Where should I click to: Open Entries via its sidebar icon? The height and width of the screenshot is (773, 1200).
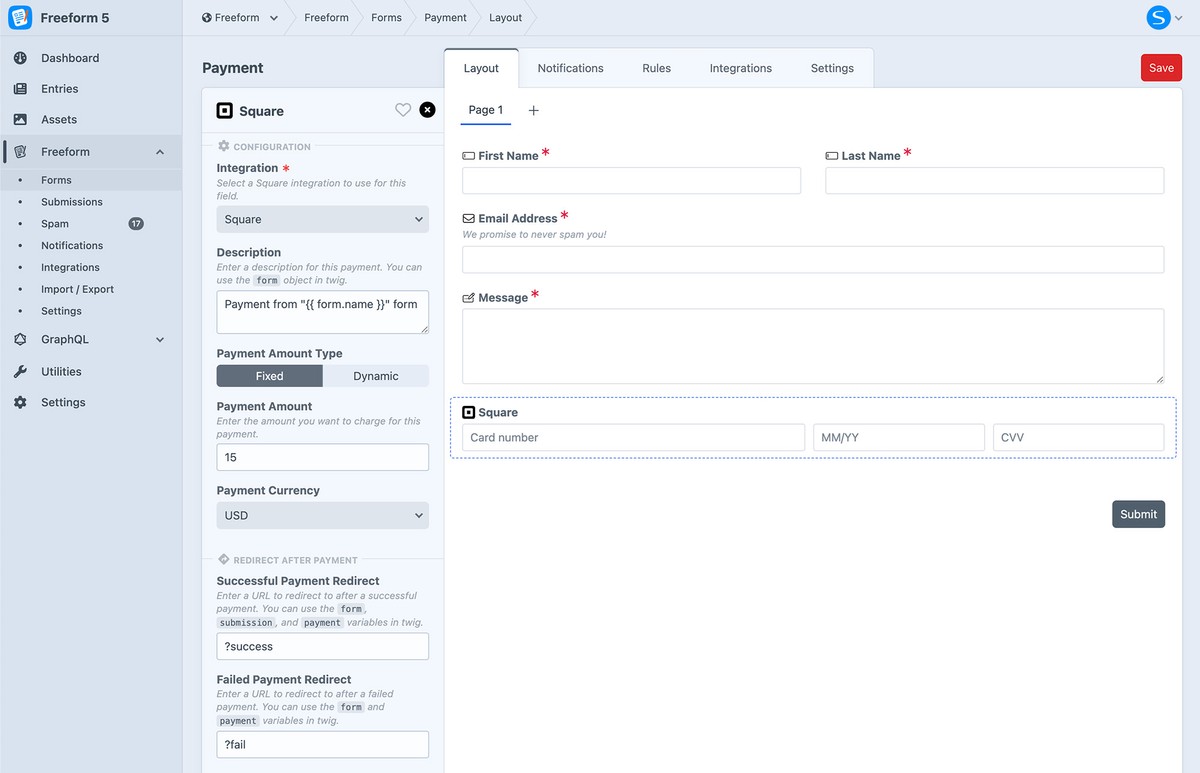tap(20, 89)
